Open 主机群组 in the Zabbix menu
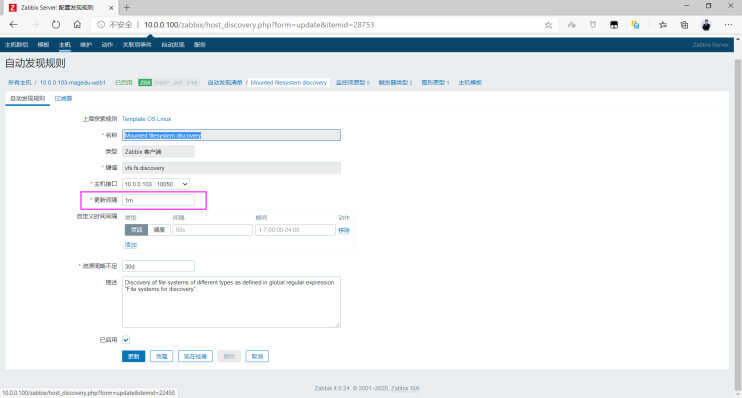Image resolution: width=742 pixels, height=398 pixels. pos(17,44)
